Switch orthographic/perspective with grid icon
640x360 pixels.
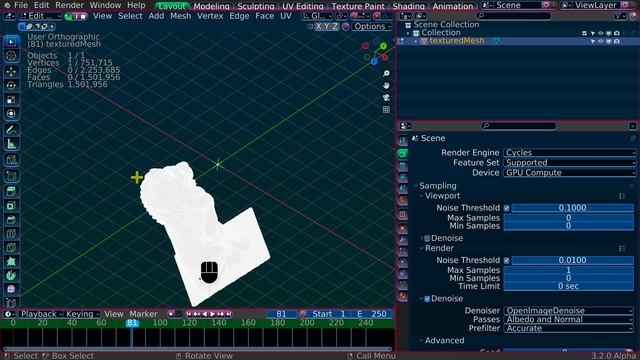(x=386, y=109)
